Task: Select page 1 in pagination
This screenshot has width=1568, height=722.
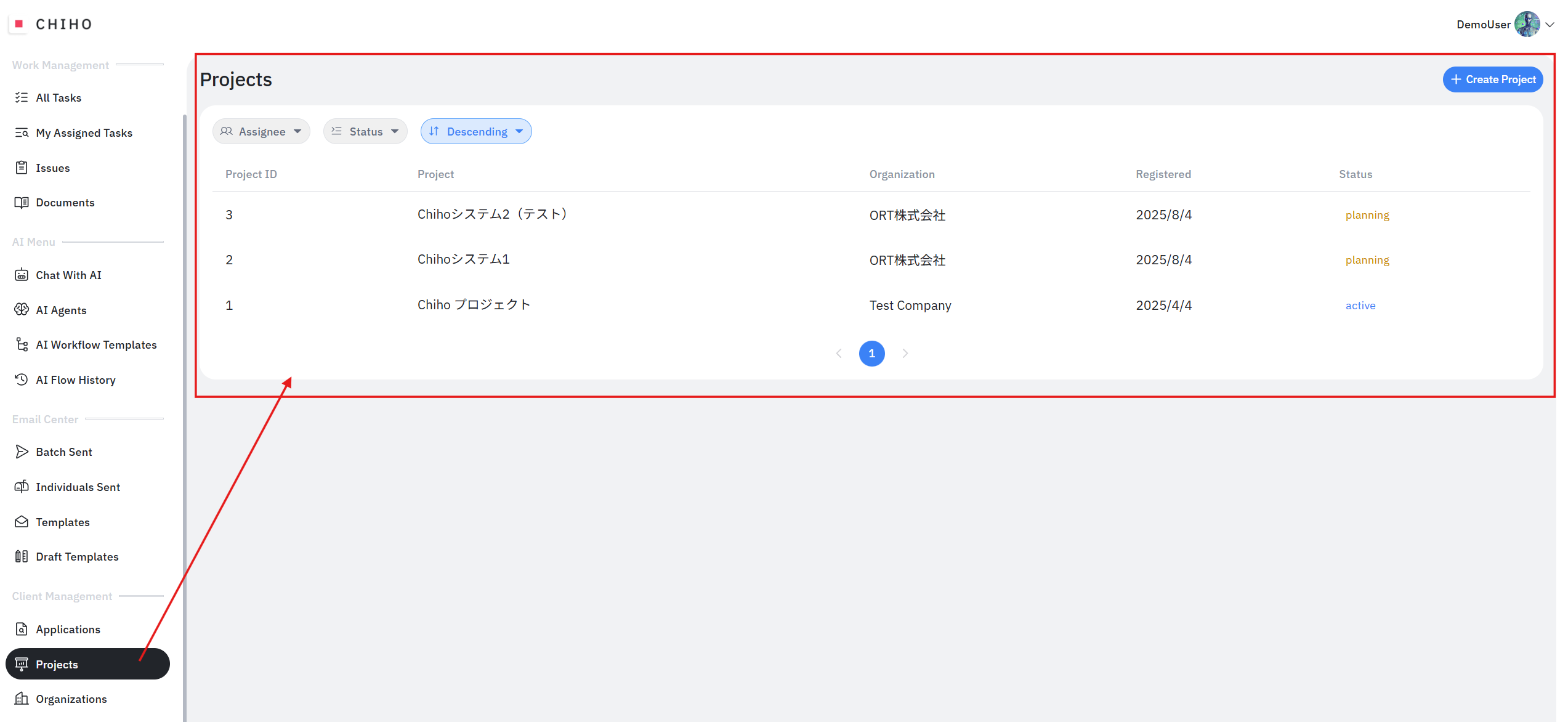Action: click(x=871, y=353)
